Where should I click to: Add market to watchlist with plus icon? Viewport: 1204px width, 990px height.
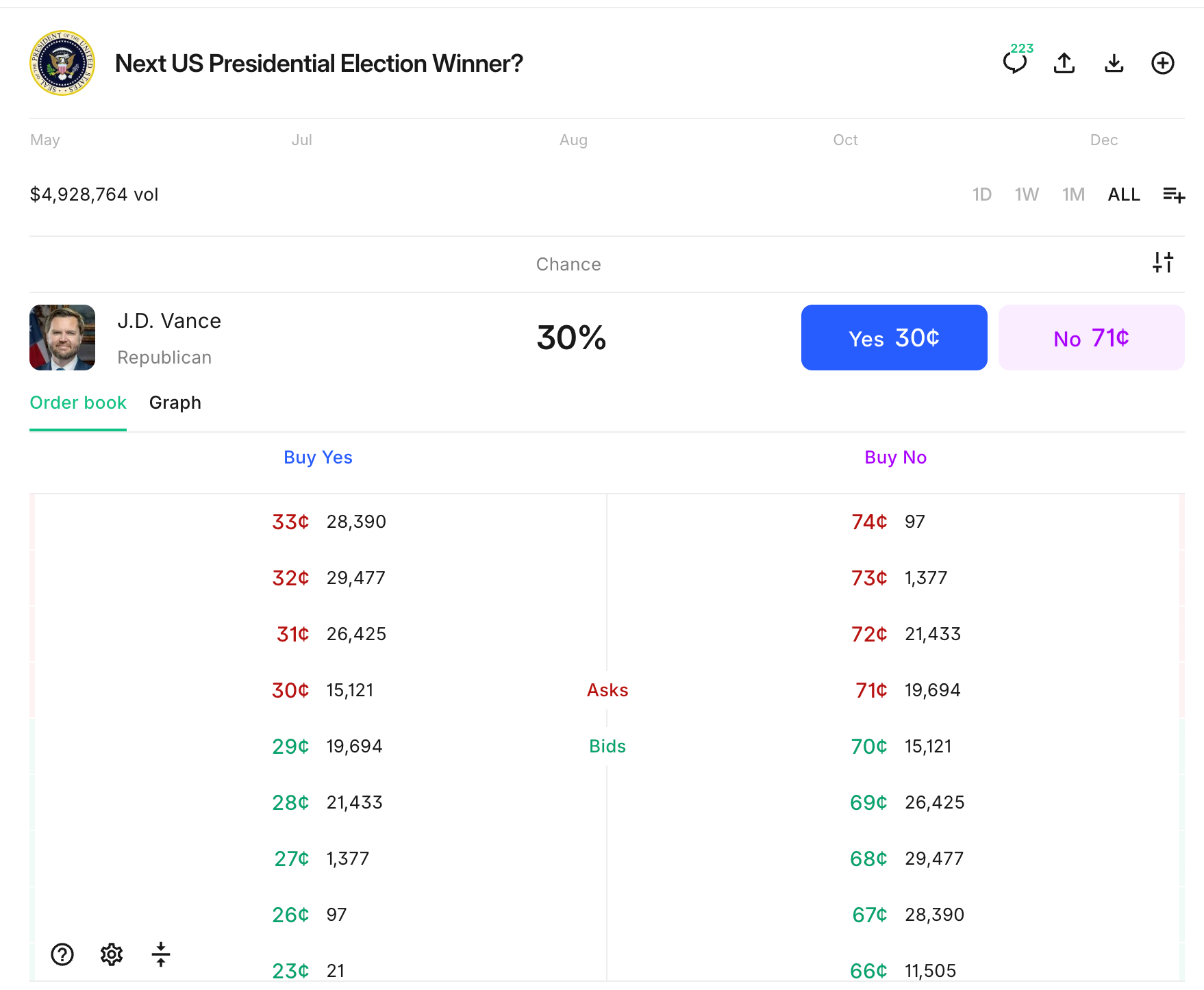coord(1163,62)
